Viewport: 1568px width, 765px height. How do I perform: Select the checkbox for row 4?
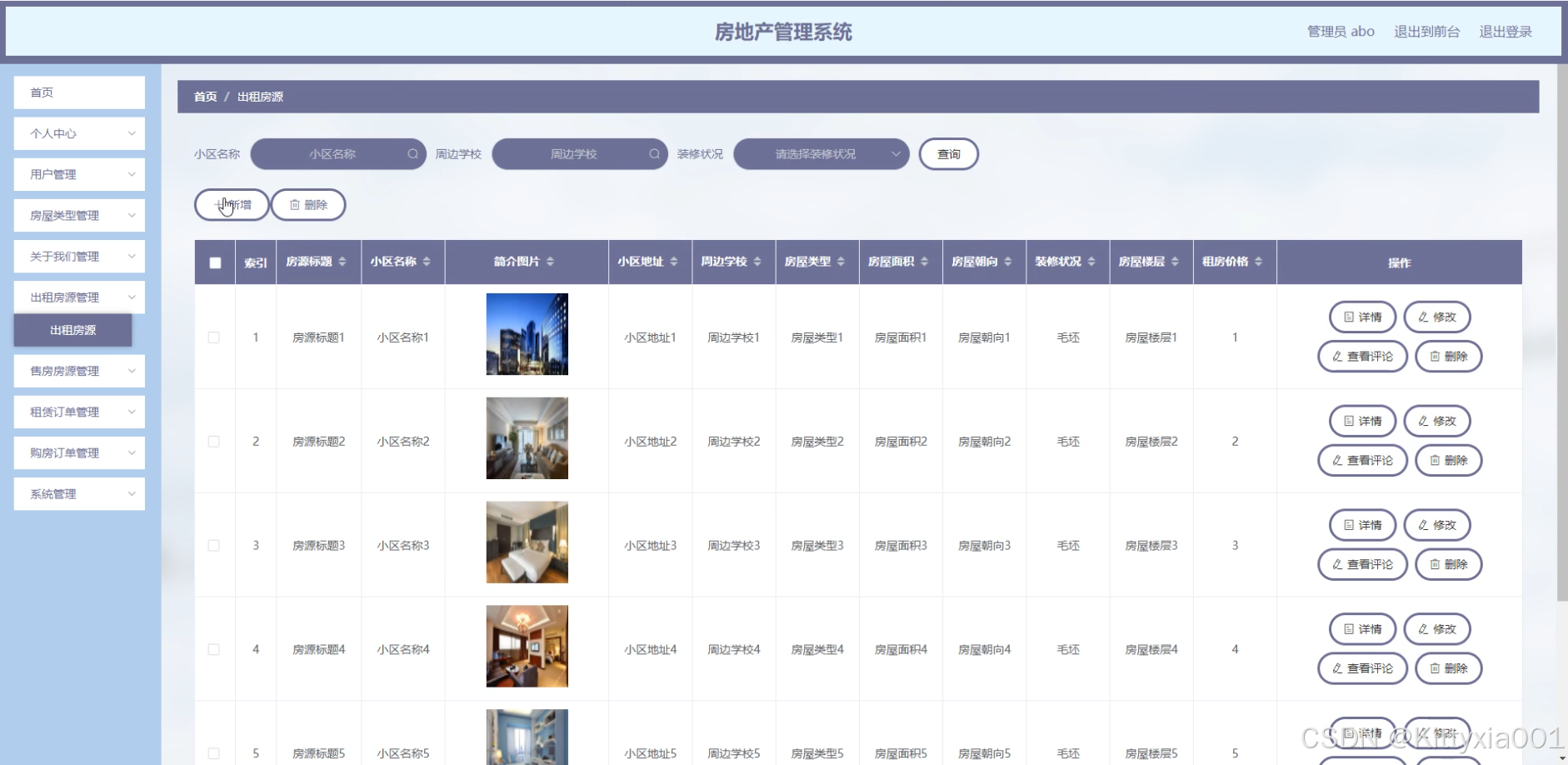[214, 650]
